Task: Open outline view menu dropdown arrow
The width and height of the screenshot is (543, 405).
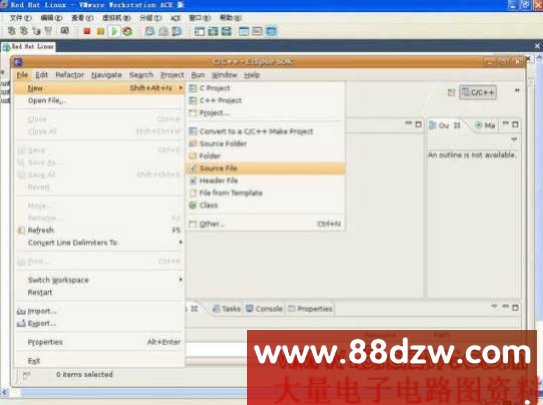Action: tap(514, 140)
